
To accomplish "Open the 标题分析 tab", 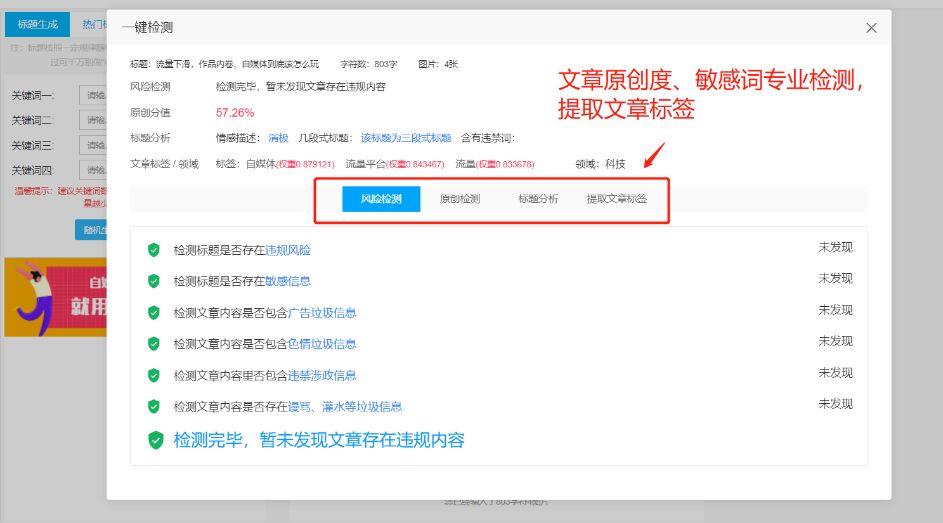I will [x=538, y=199].
